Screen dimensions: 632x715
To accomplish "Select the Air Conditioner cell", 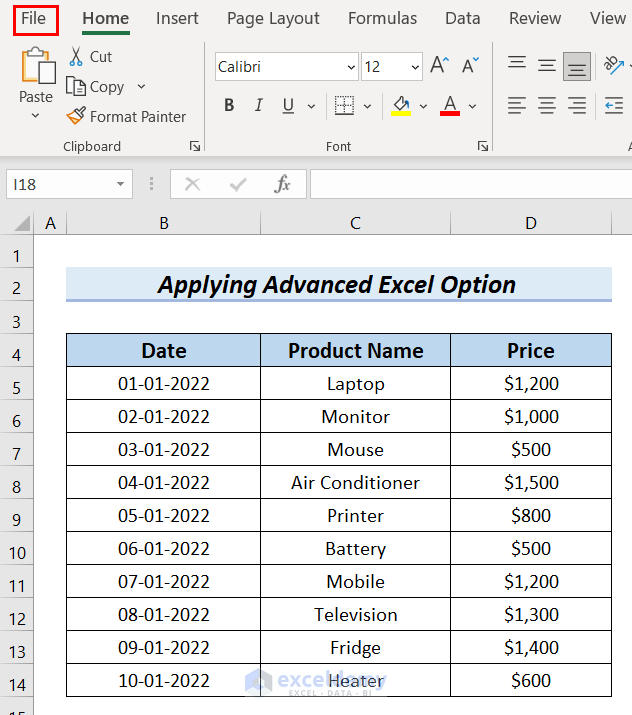I will coord(355,482).
